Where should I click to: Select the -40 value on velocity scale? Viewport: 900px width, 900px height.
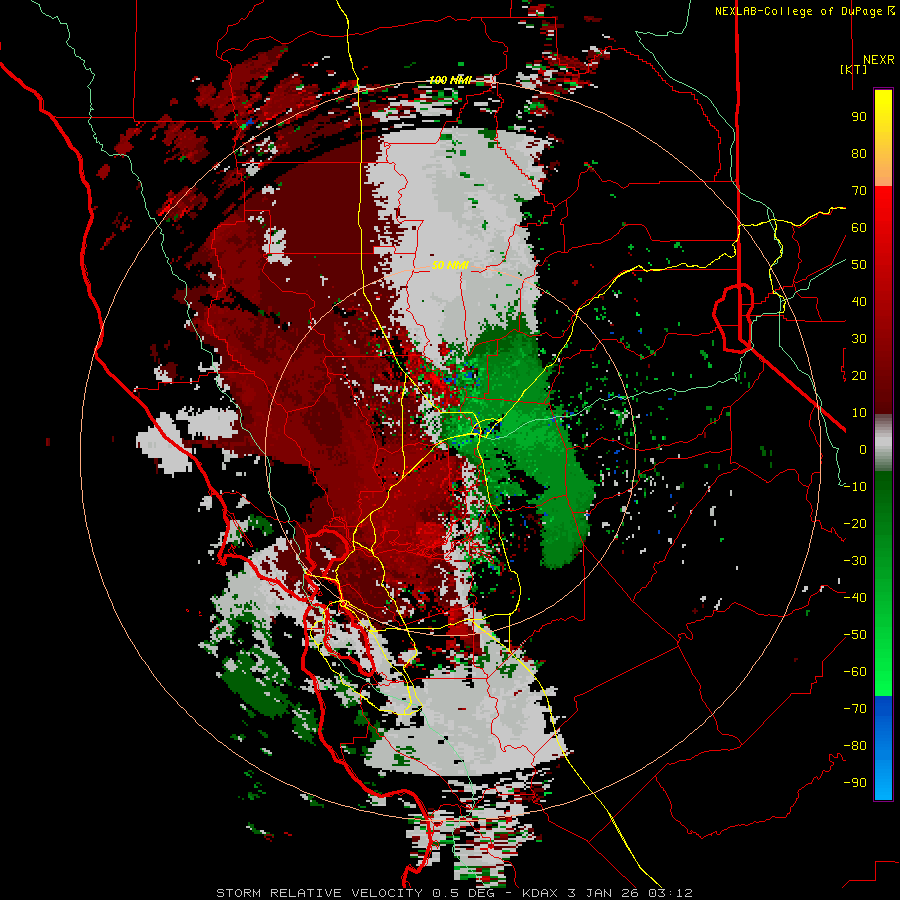point(855,598)
